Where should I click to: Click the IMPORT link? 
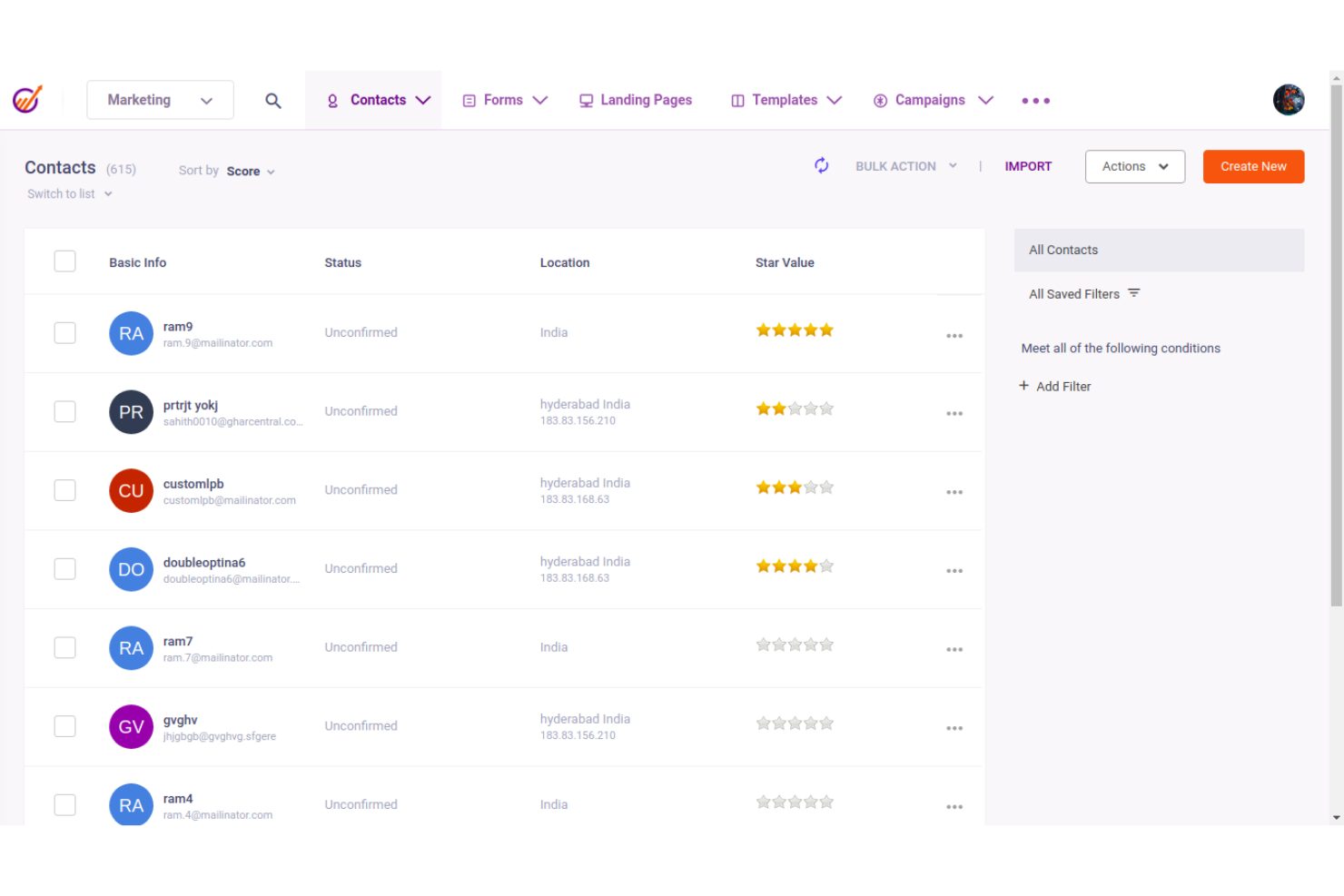point(1028,166)
